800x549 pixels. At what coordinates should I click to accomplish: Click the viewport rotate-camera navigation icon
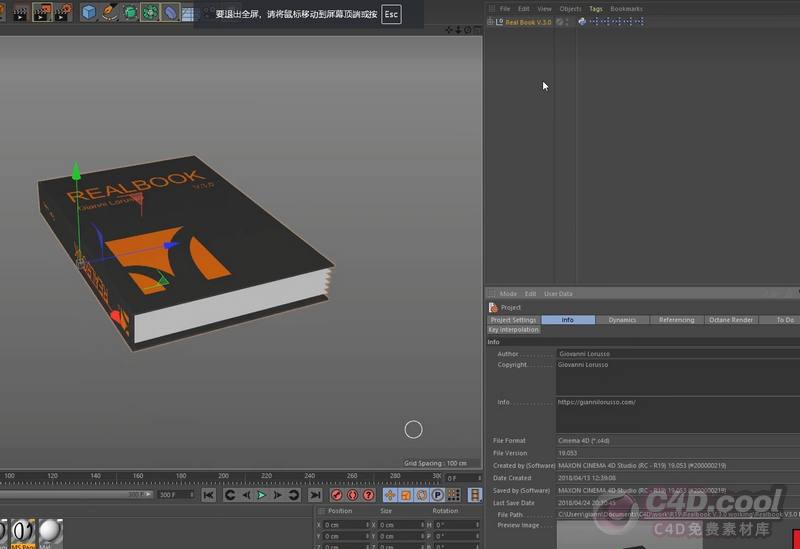pos(467,30)
